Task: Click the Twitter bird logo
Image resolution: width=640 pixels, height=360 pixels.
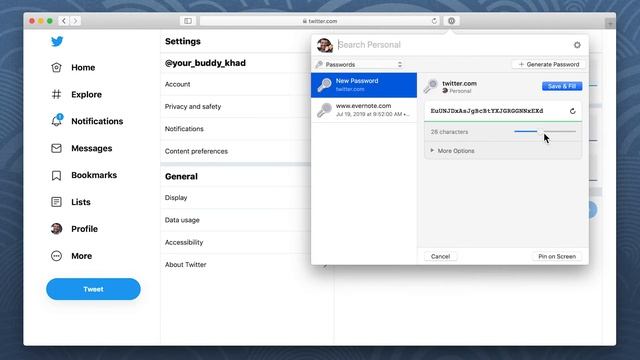Action: click(57, 41)
